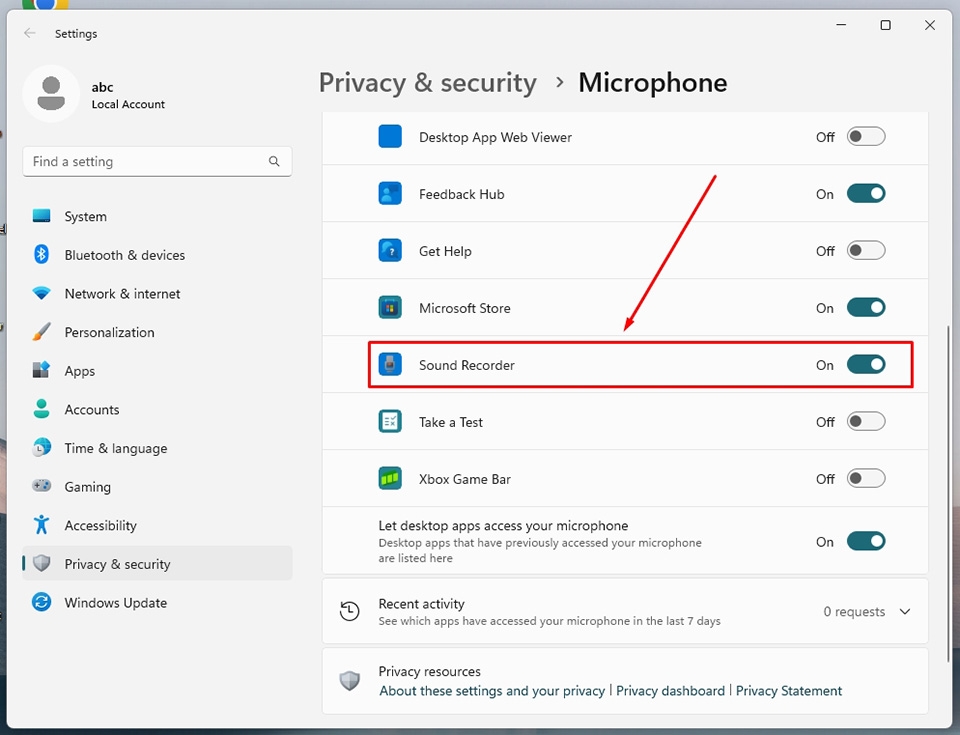Enable microphone for Desktop App Web Viewer
Viewport: 960px width, 735px height.
pos(866,137)
